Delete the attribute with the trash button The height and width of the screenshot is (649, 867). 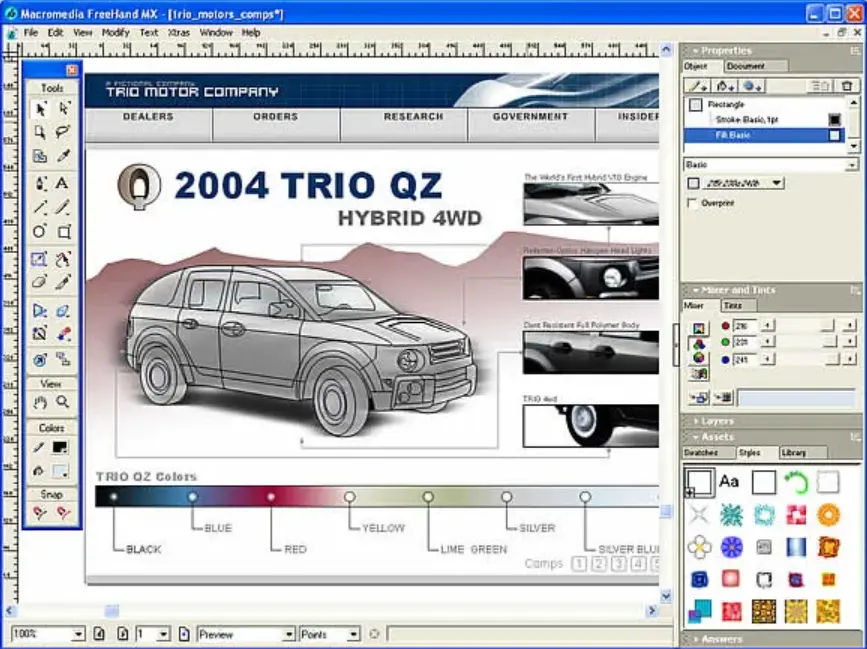tap(848, 85)
